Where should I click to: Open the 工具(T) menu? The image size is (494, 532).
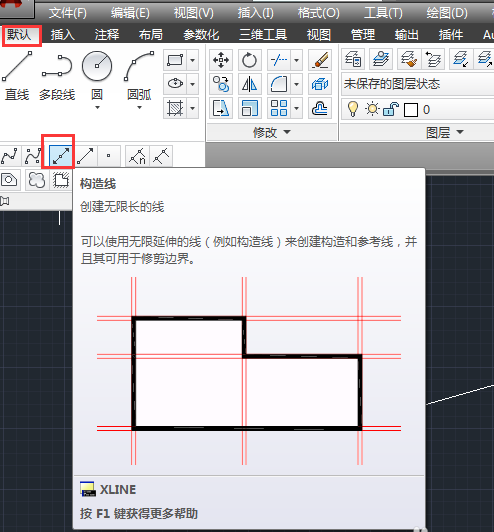(383, 13)
